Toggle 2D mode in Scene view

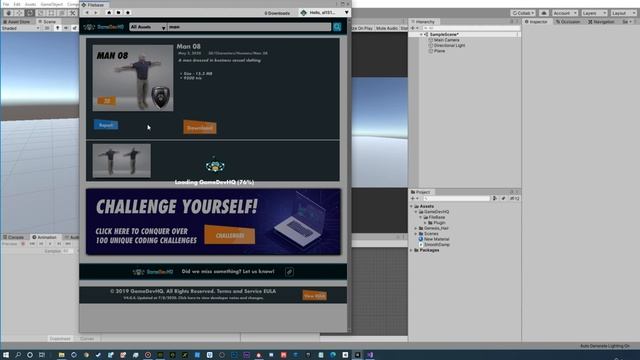tap(47, 28)
